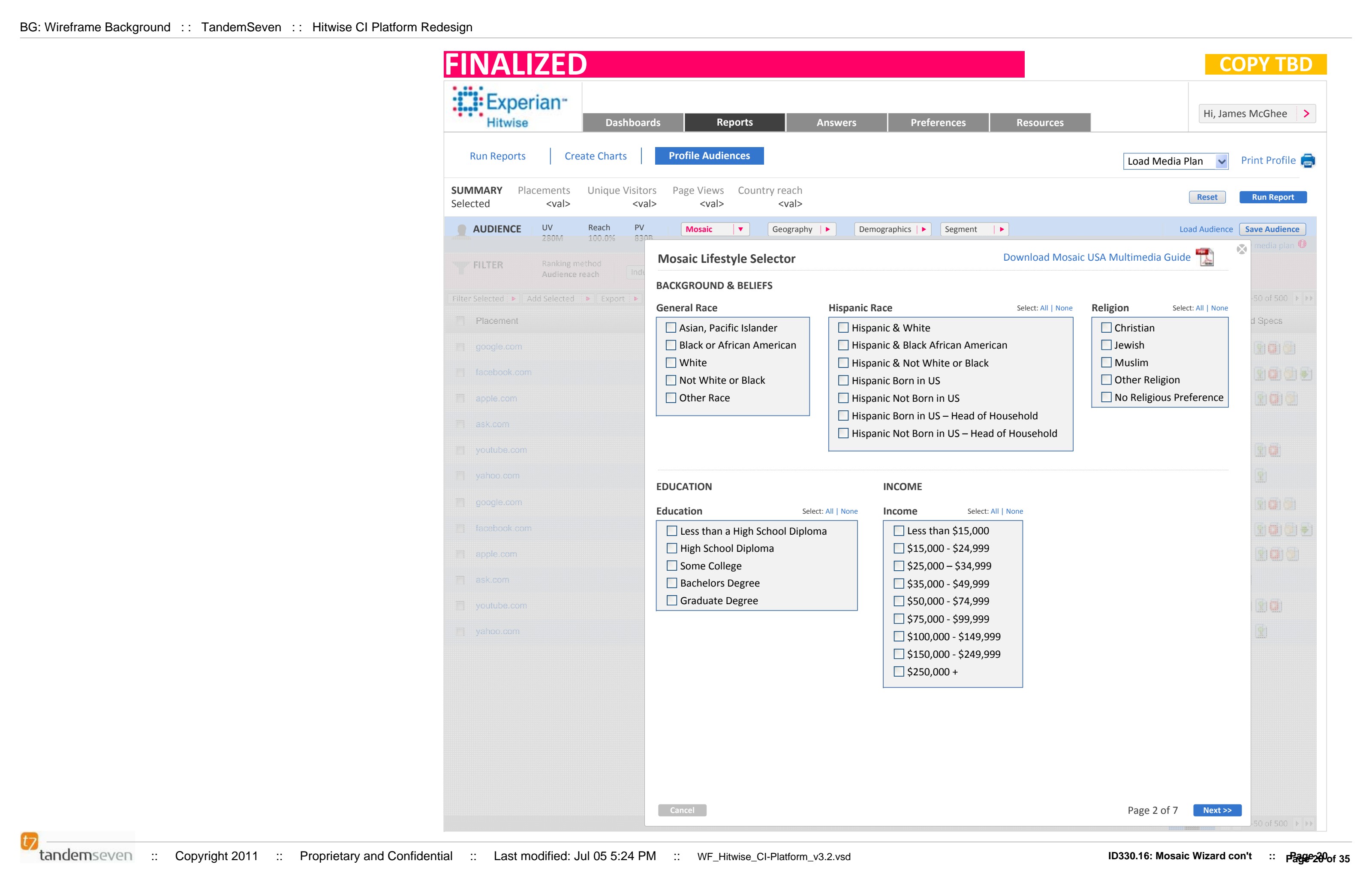1372x888 pixels.
Task: Select None for Hispanic Race
Action: tap(1064, 308)
